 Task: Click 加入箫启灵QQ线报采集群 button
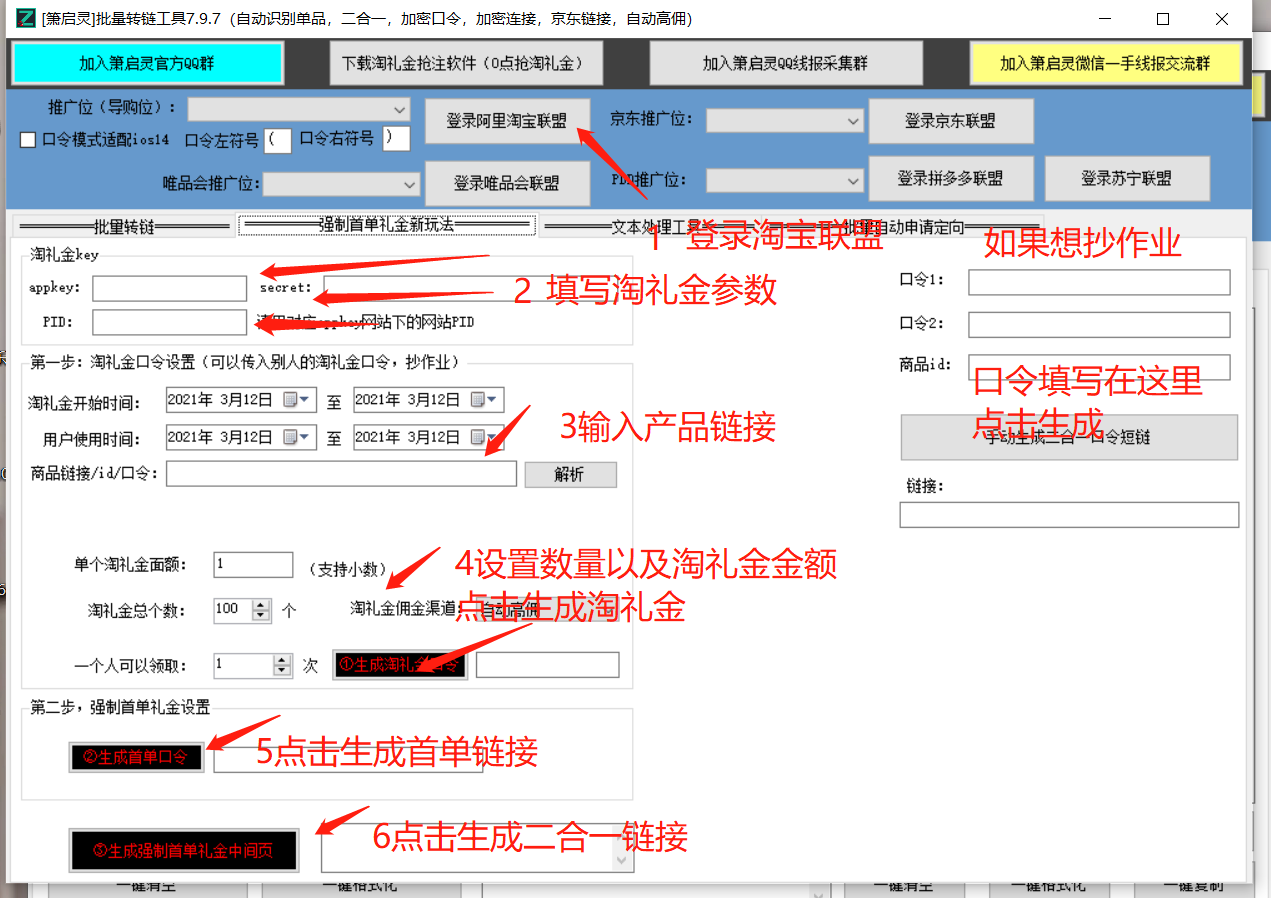click(x=786, y=63)
